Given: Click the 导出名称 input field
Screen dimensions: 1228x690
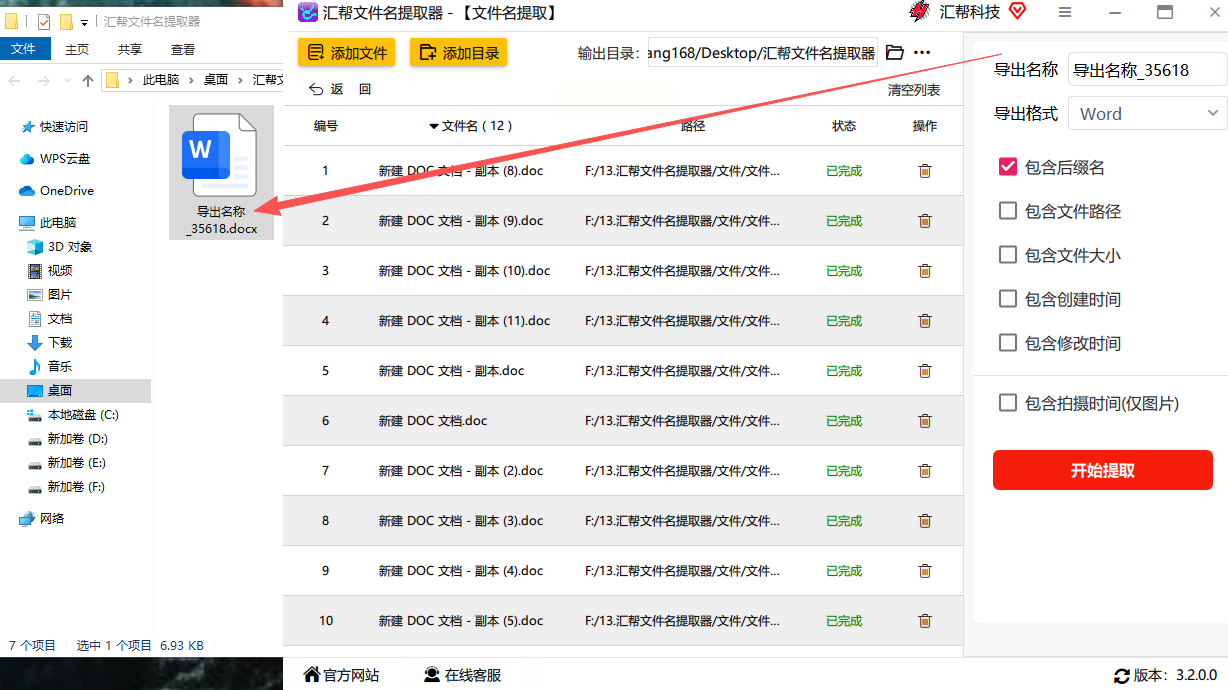Looking at the screenshot, I should [1148, 70].
